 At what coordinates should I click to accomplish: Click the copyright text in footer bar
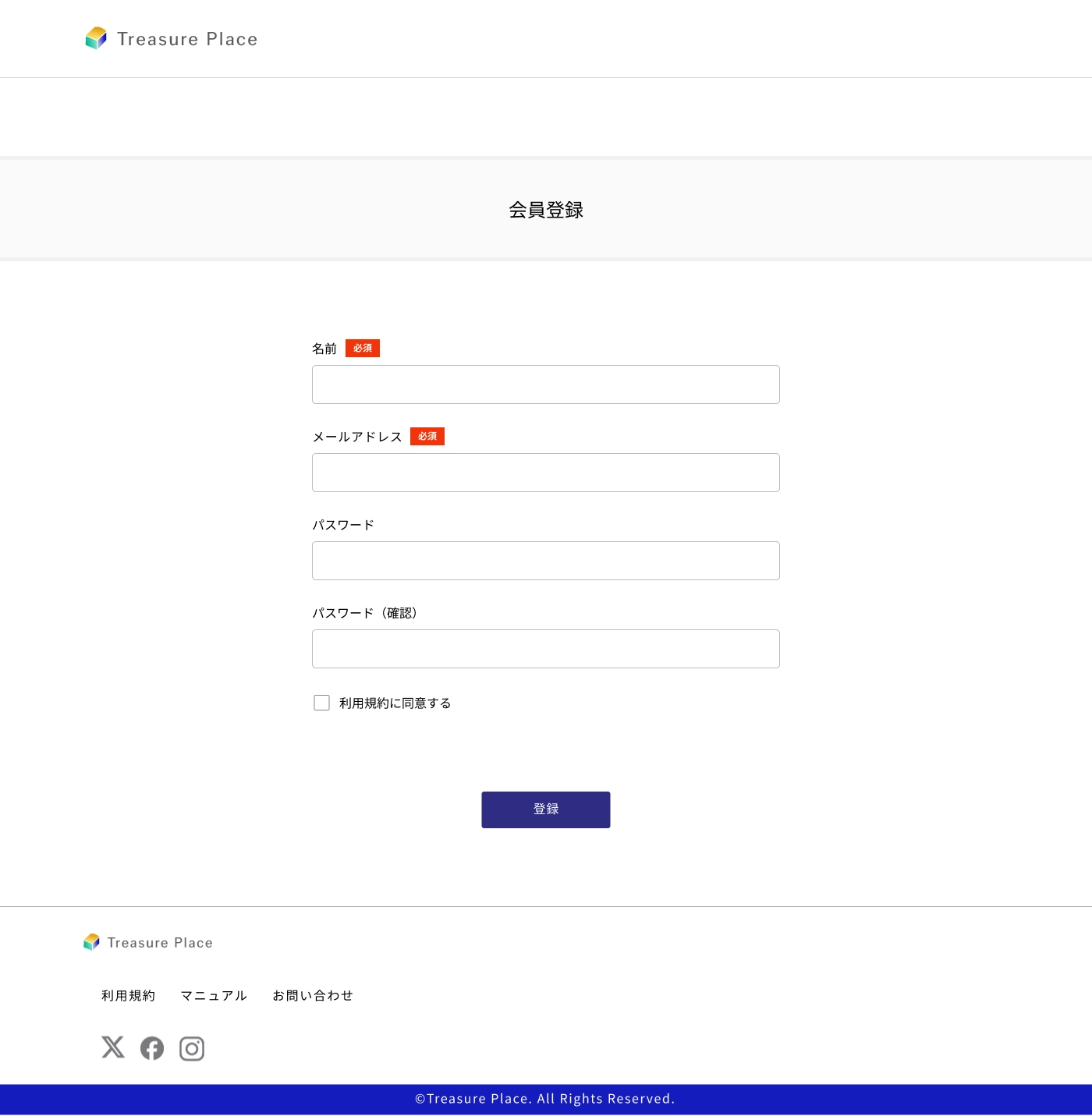coord(545,1099)
